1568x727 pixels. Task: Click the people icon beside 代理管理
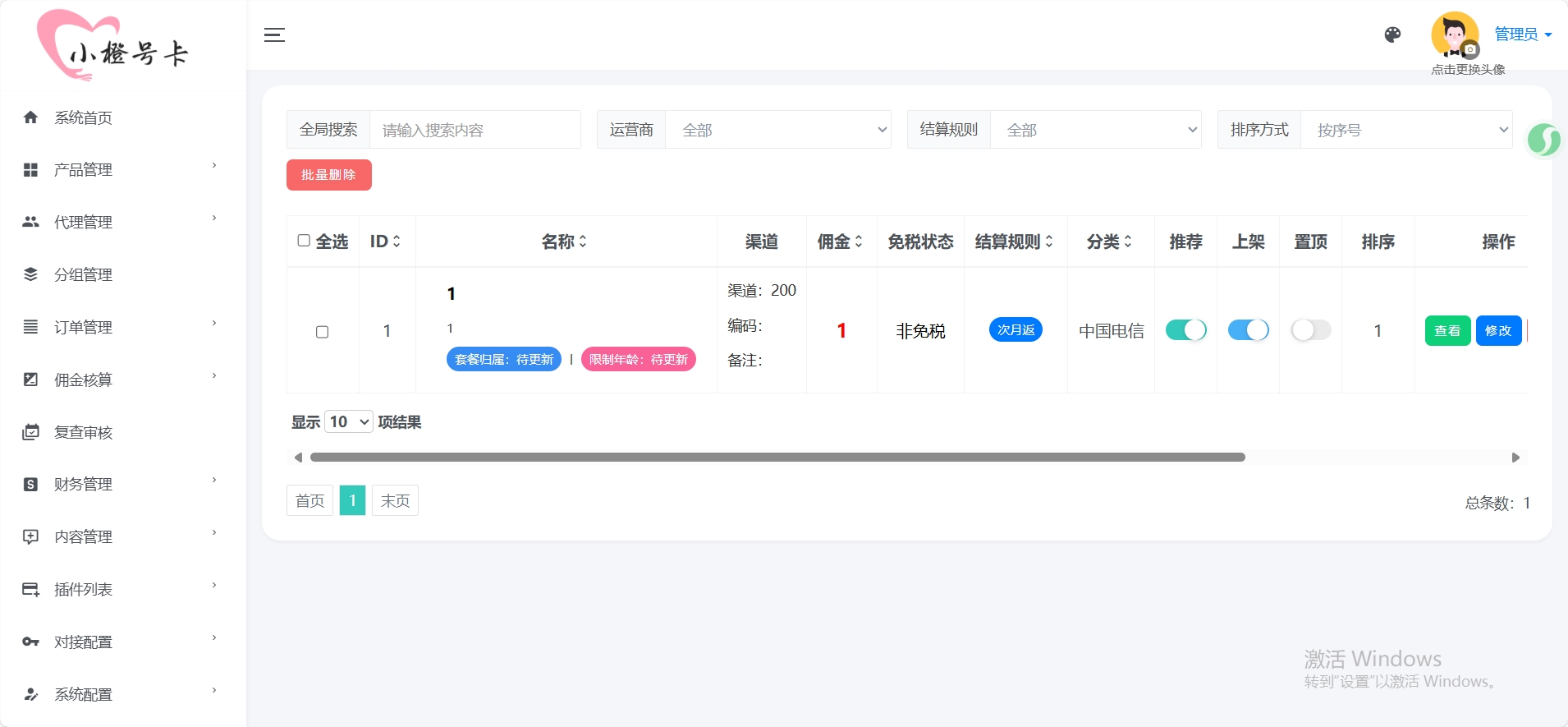30,222
